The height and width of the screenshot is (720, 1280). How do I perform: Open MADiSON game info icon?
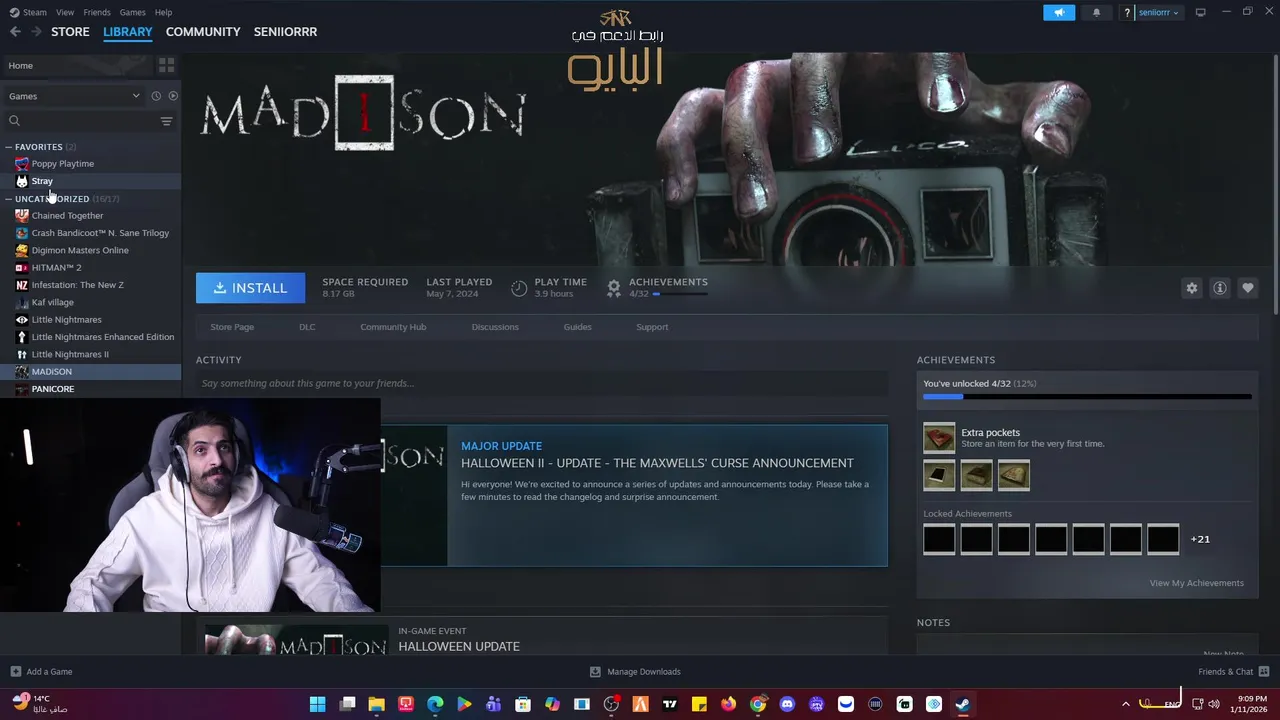[x=1219, y=288]
